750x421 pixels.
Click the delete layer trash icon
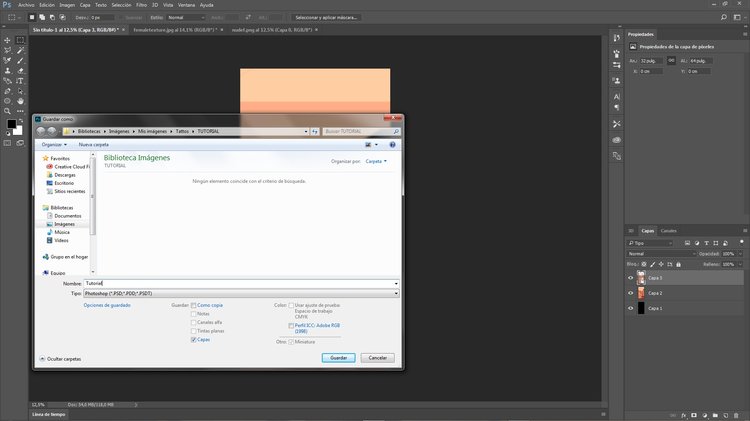click(x=736, y=416)
